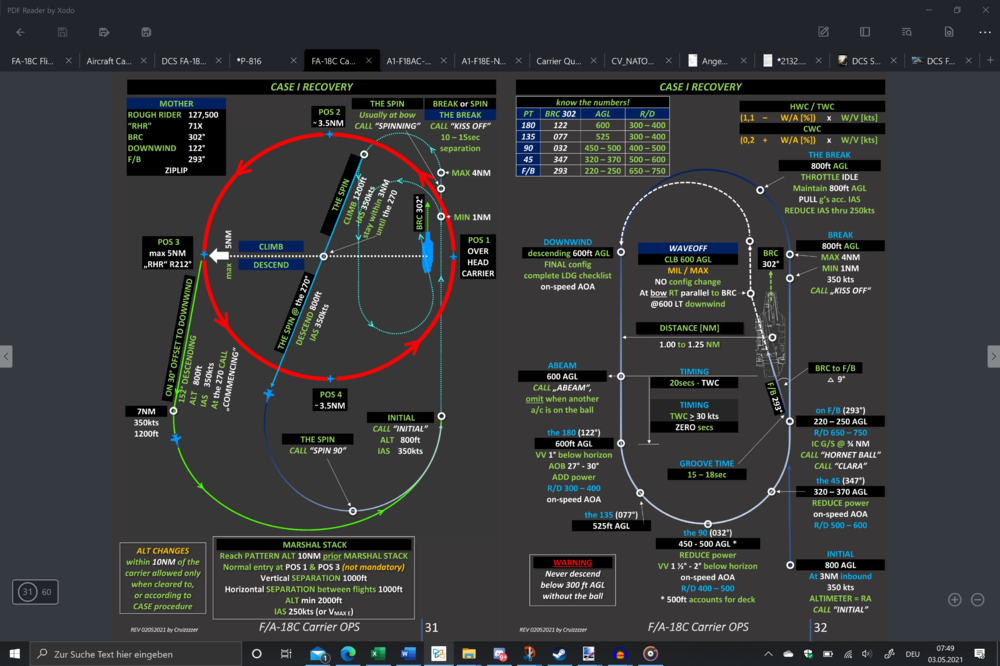Viewport: 1000px width, 666px height.
Task: Switch to the DCS FA-18... tab
Action: (184, 61)
